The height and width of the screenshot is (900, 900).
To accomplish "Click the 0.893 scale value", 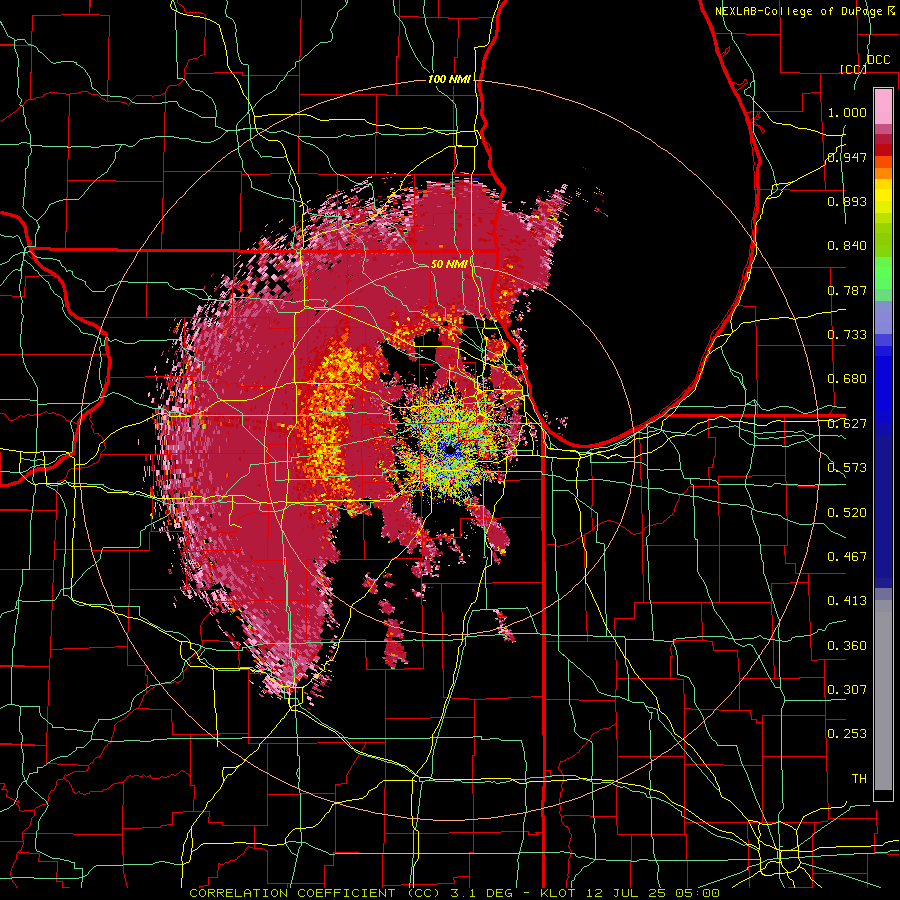I will coord(847,201).
